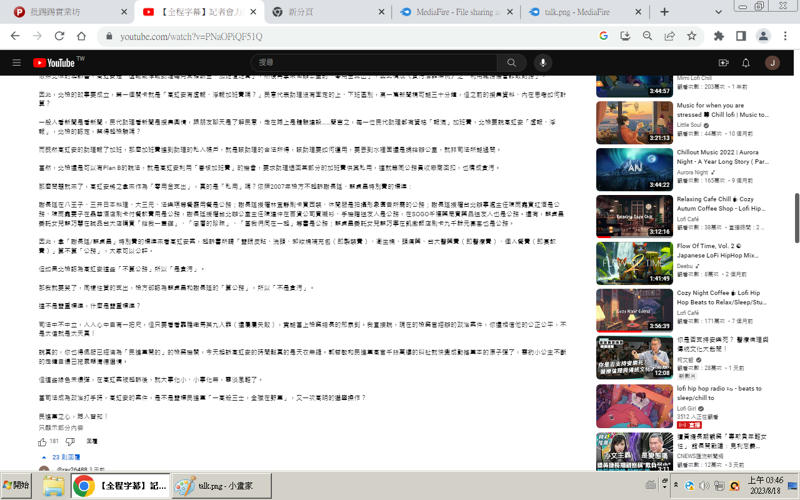The image size is (800, 500).
Task: Select the active YouTube video tab
Action: tap(200, 12)
